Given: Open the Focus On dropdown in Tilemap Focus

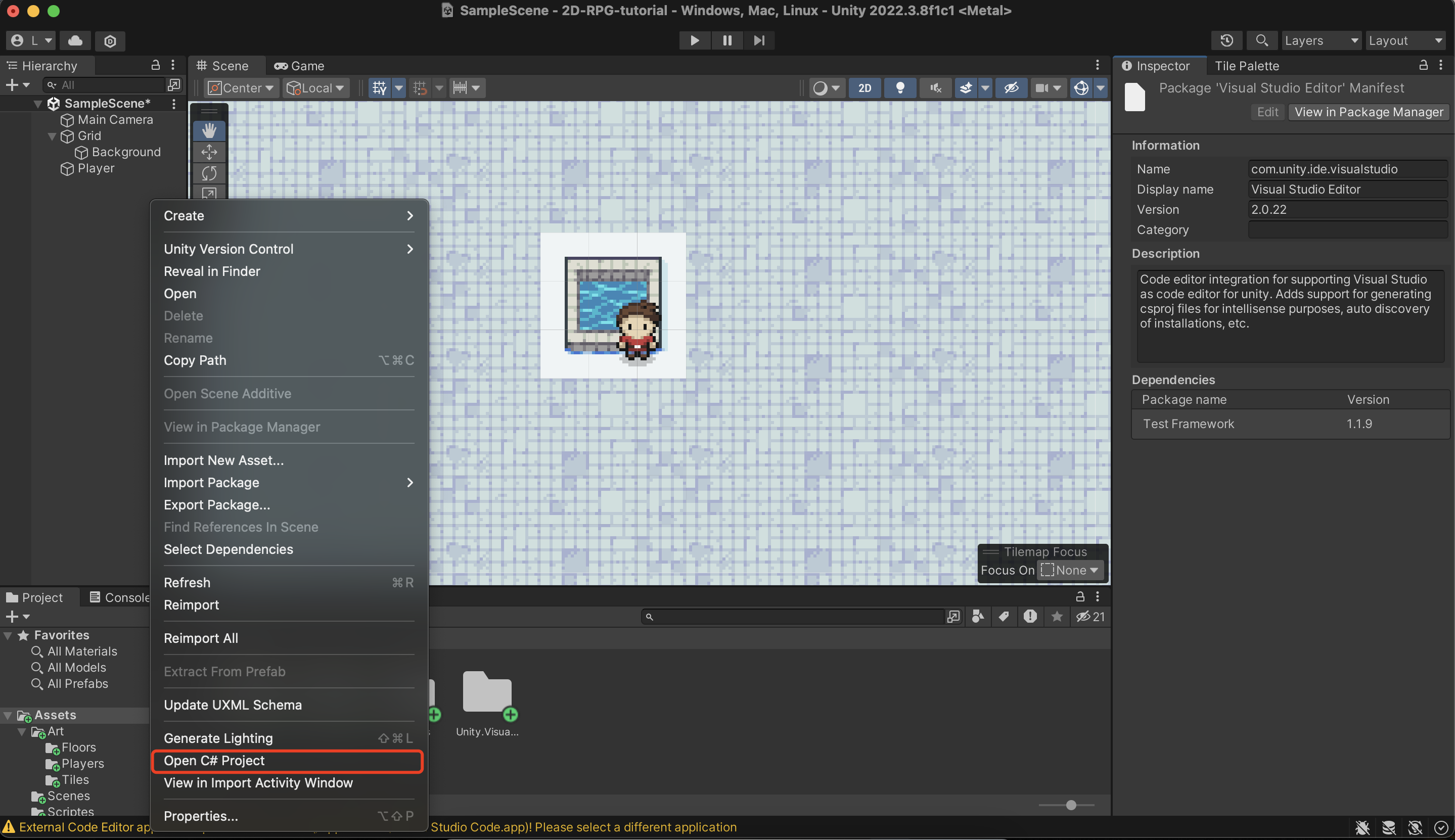Looking at the screenshot, I should pyautogui.click(x=1069, y=570).
